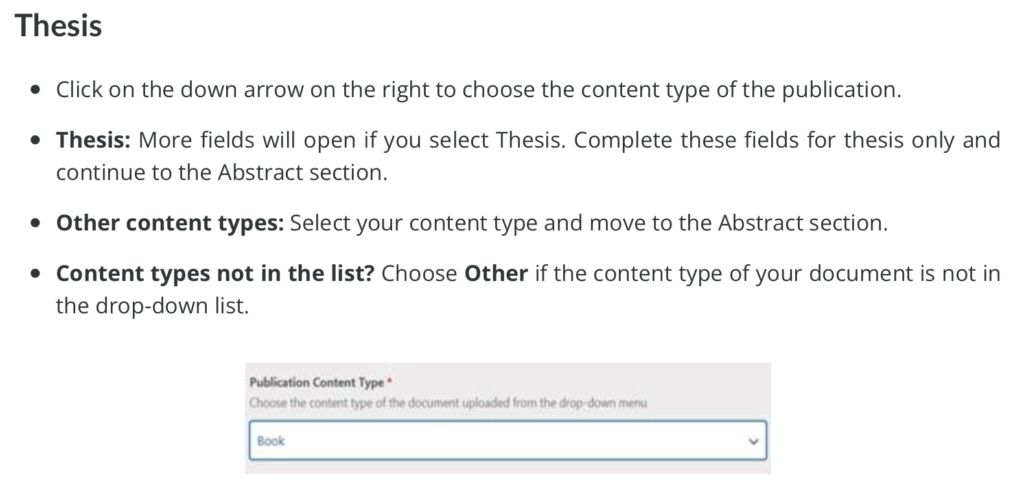This screenshot has width=1024, height=483.
Task: Click bold "Content types not in the list?"
Action: [215, 273]
